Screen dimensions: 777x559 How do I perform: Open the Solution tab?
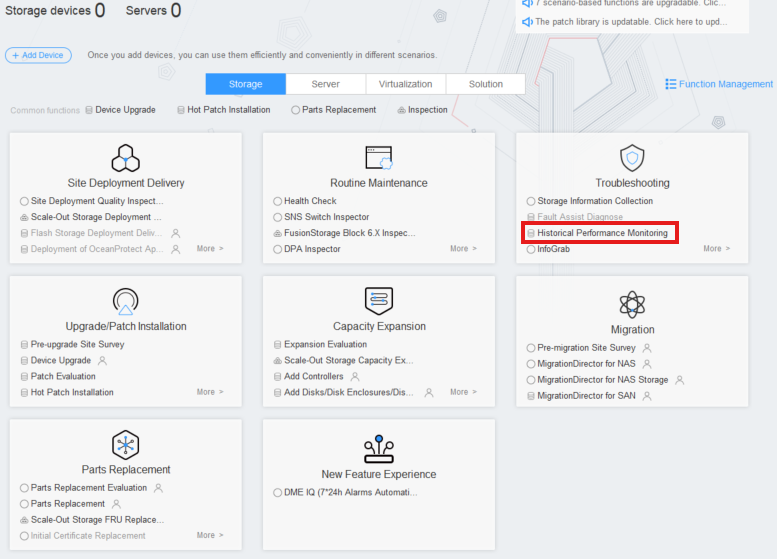pyautogui.click(x=486, y=84)
